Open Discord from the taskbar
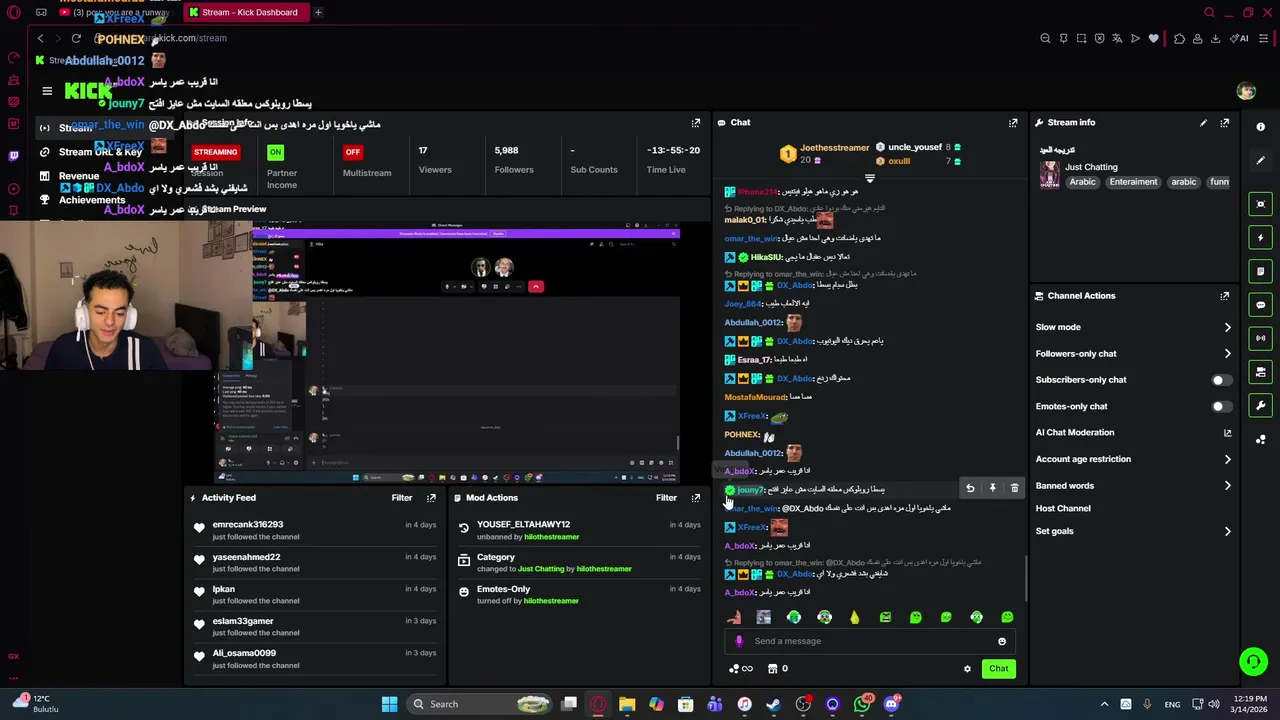The width and height of the screenshot is (1280, 720). coord(892,704)
